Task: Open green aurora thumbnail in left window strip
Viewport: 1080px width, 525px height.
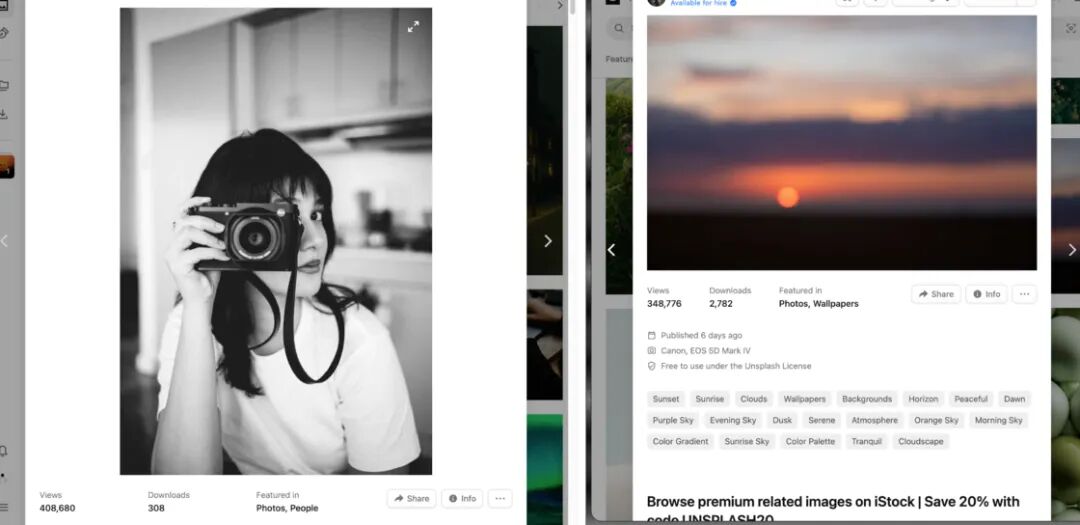Action: tap(545, 469)
